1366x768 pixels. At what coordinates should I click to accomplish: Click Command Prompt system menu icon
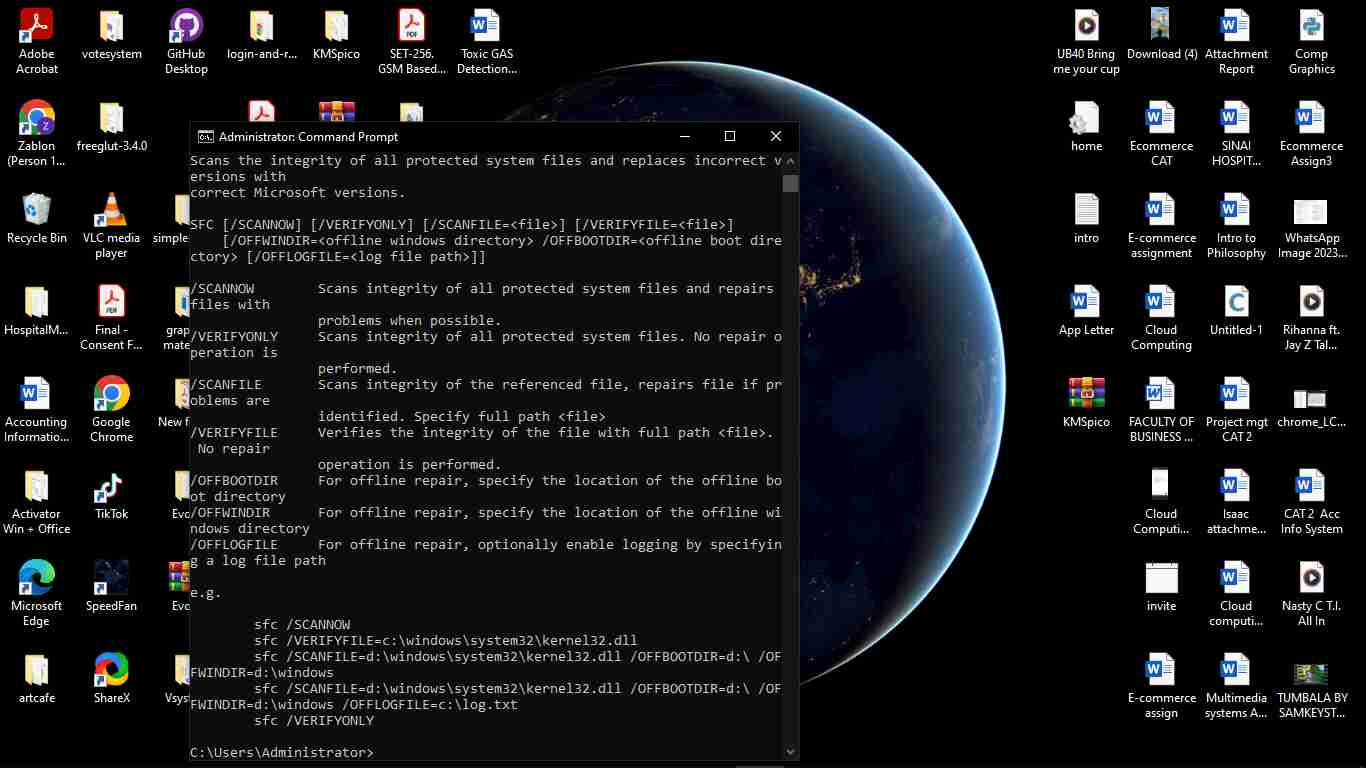[x=205, y=137]
